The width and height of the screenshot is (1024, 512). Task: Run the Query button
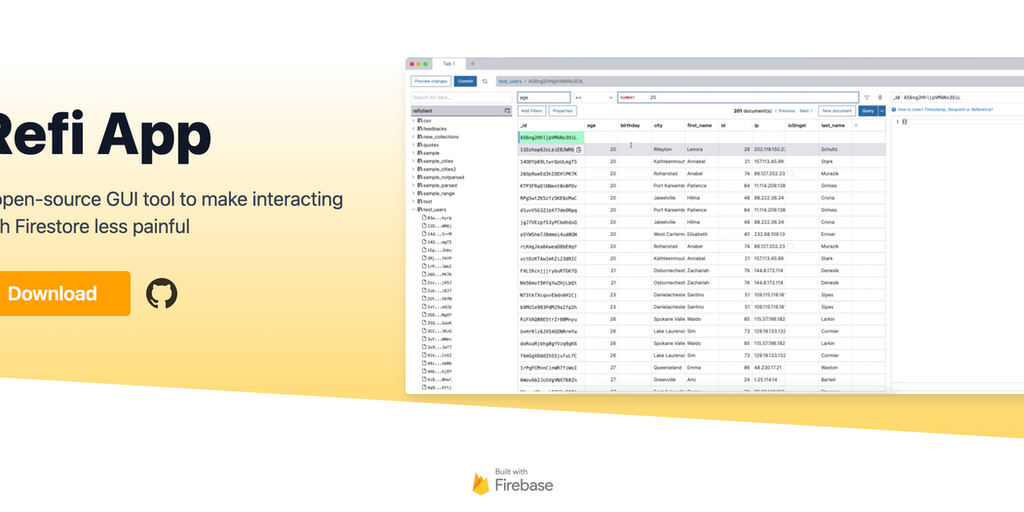pos(868,111)
